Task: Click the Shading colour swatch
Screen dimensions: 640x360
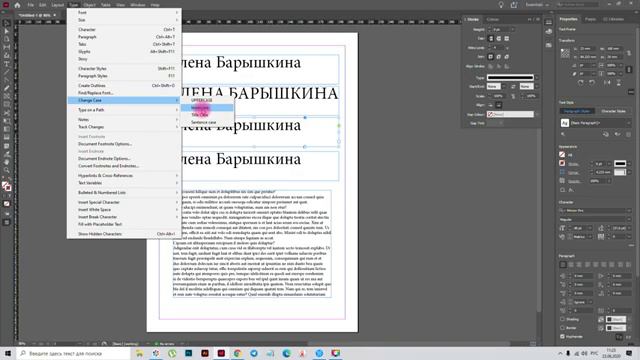Action: 616,319
